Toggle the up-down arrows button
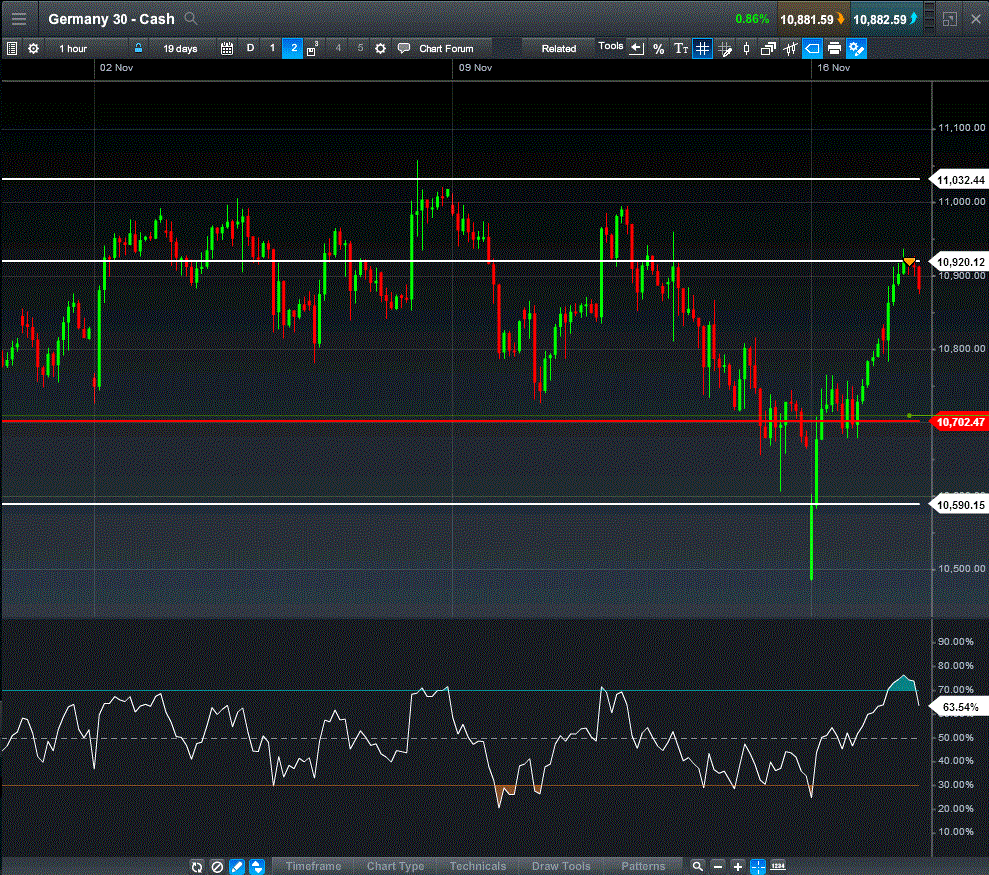Screen dimensions: 989x875 click(257, 867)
